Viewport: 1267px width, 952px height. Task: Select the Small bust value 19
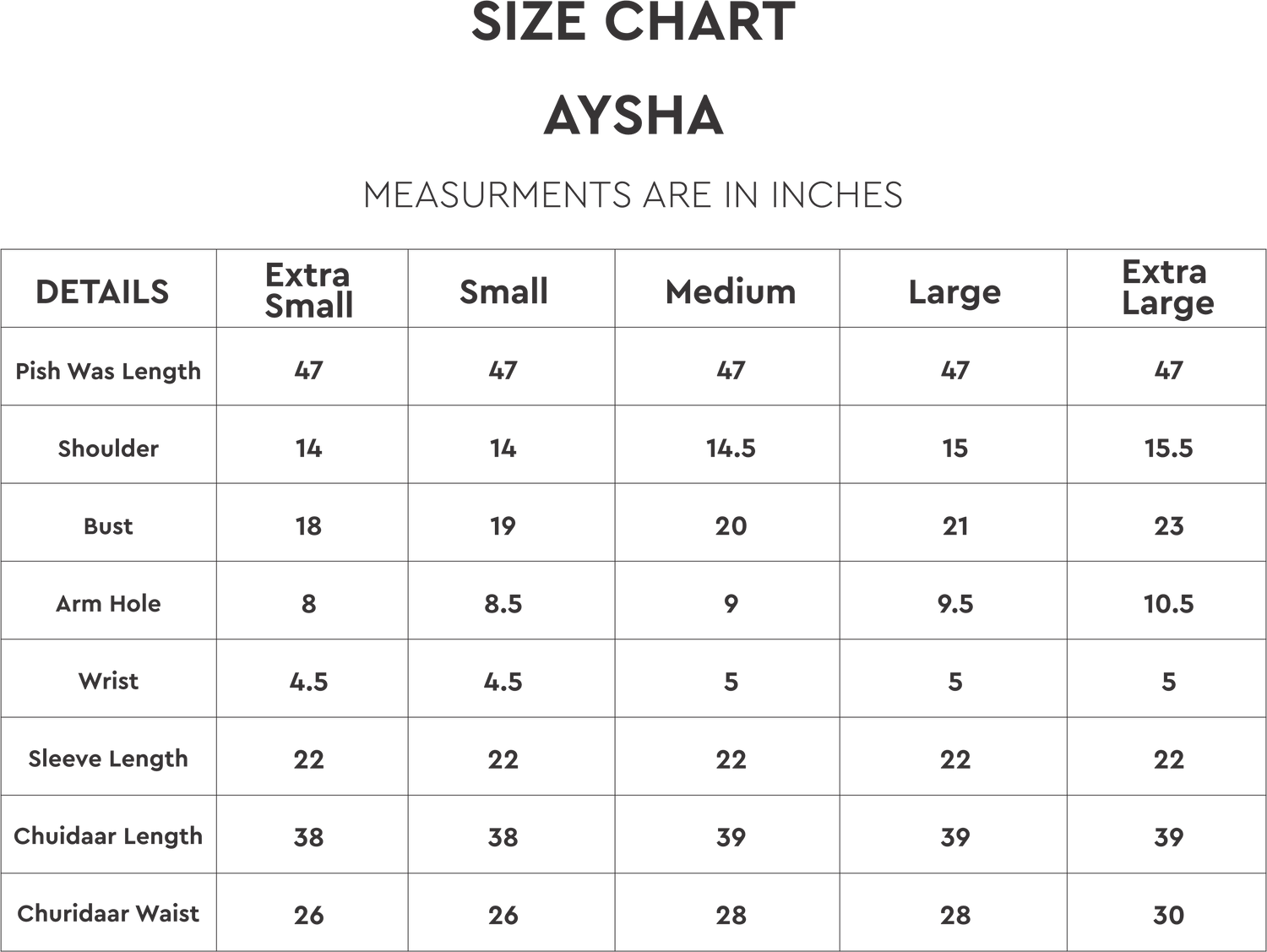point(503,526)
